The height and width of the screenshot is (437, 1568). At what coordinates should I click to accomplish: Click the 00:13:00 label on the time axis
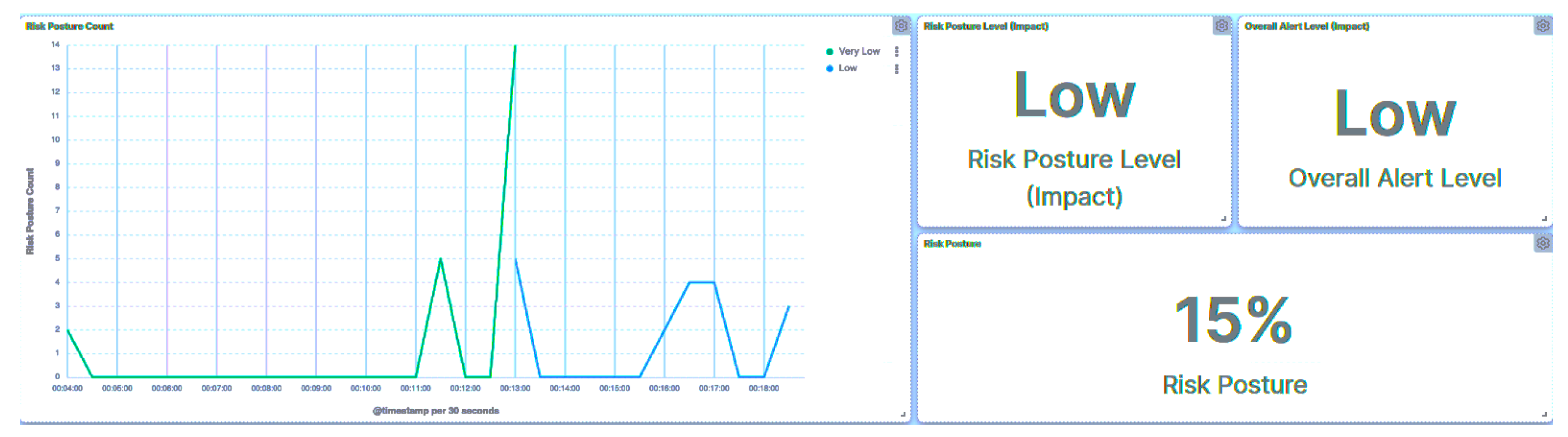tap(515, 388)
